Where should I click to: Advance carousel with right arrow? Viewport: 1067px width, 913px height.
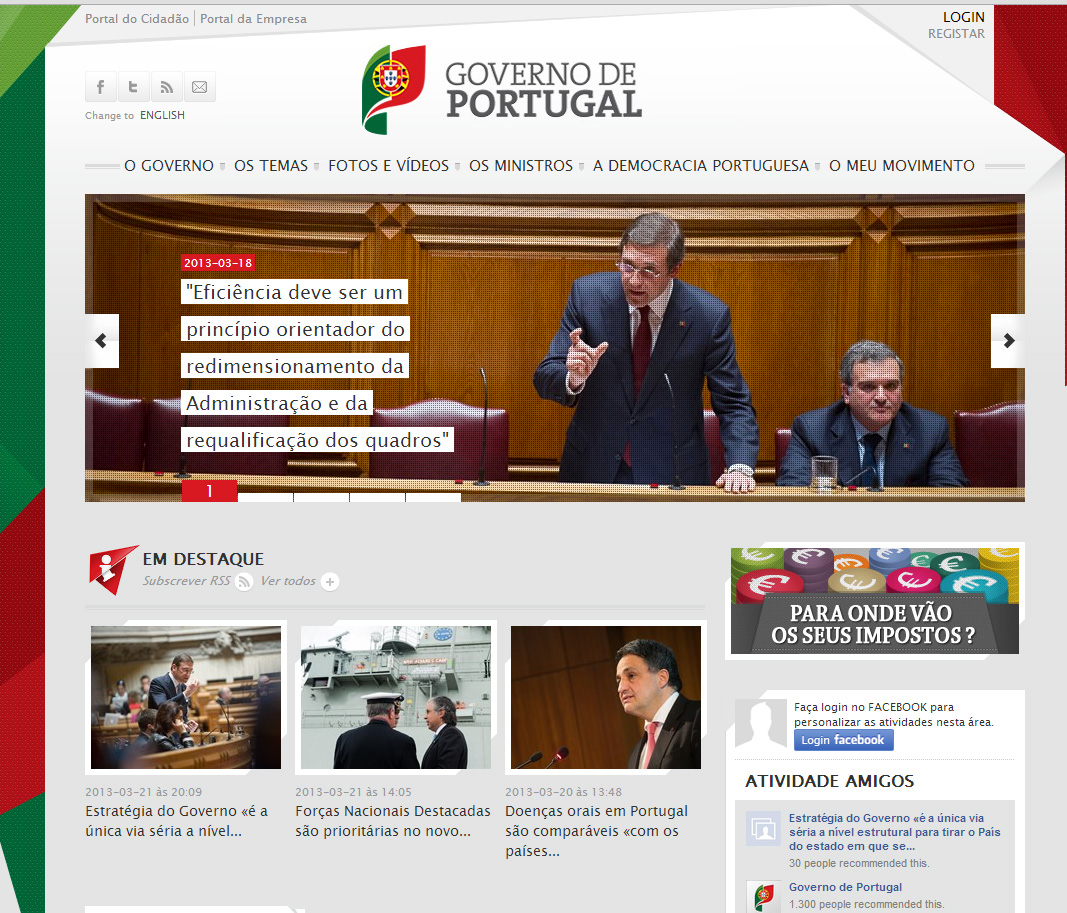pos(1008,341)
